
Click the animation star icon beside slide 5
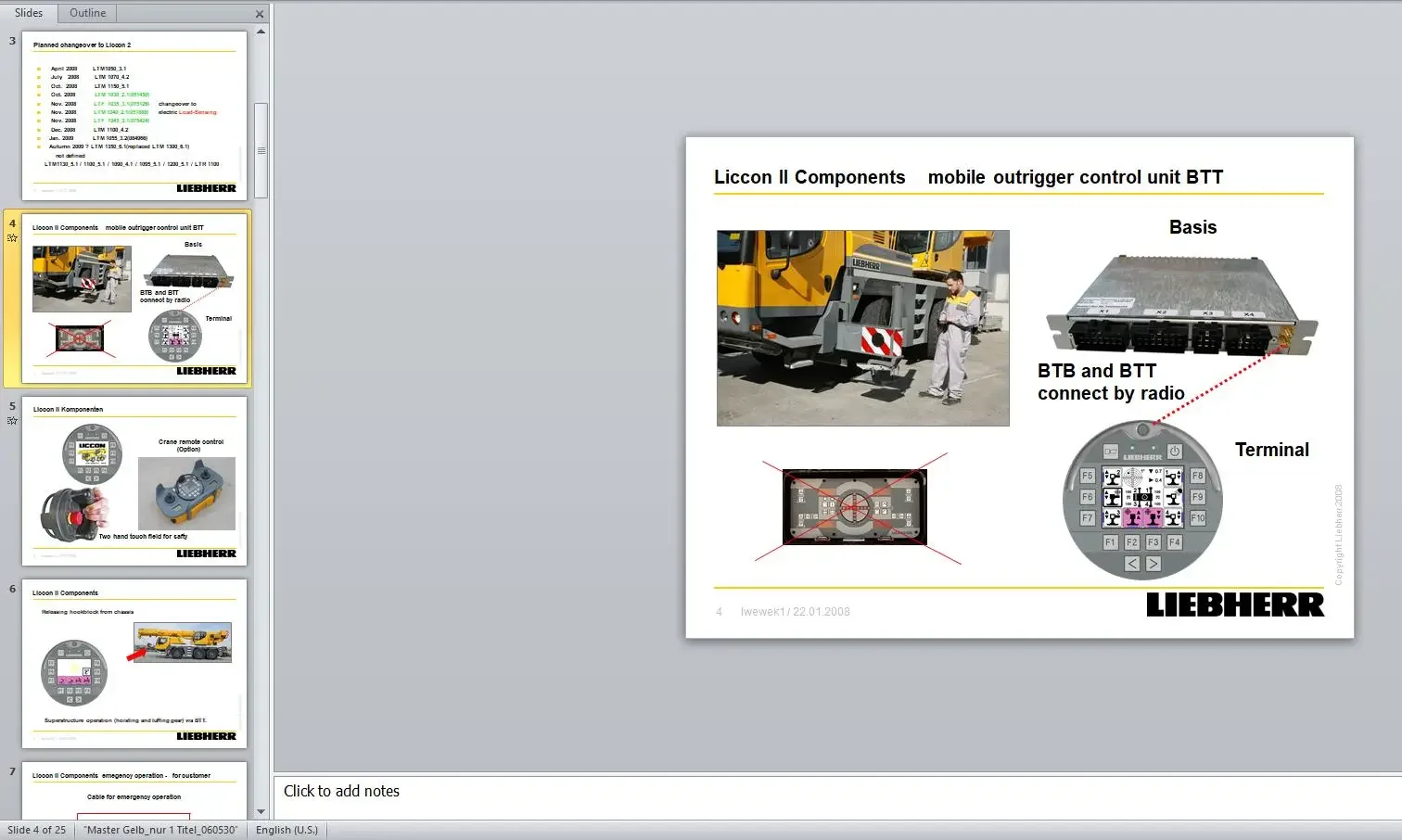12,421
